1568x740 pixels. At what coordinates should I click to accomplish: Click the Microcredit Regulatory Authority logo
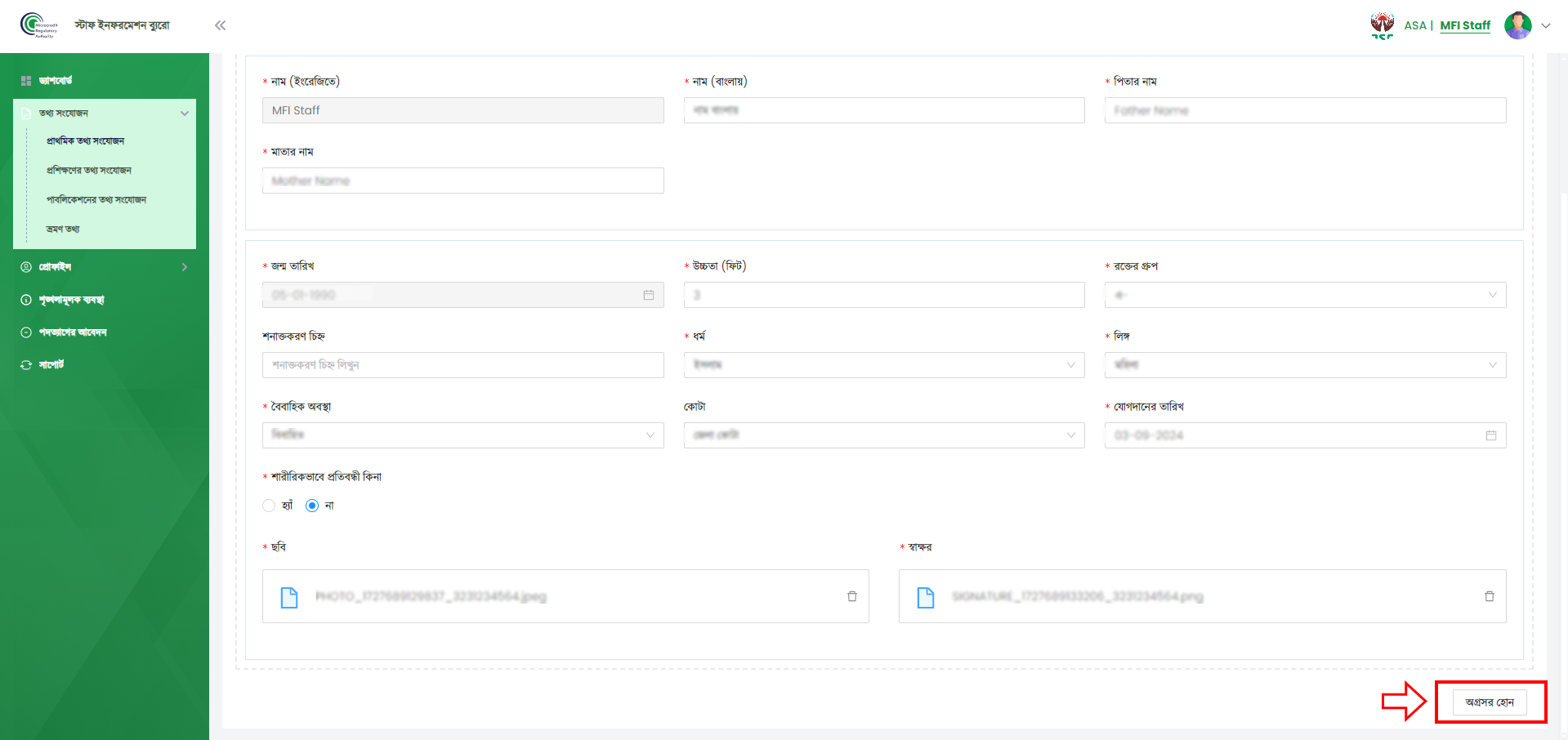(39, 25)
